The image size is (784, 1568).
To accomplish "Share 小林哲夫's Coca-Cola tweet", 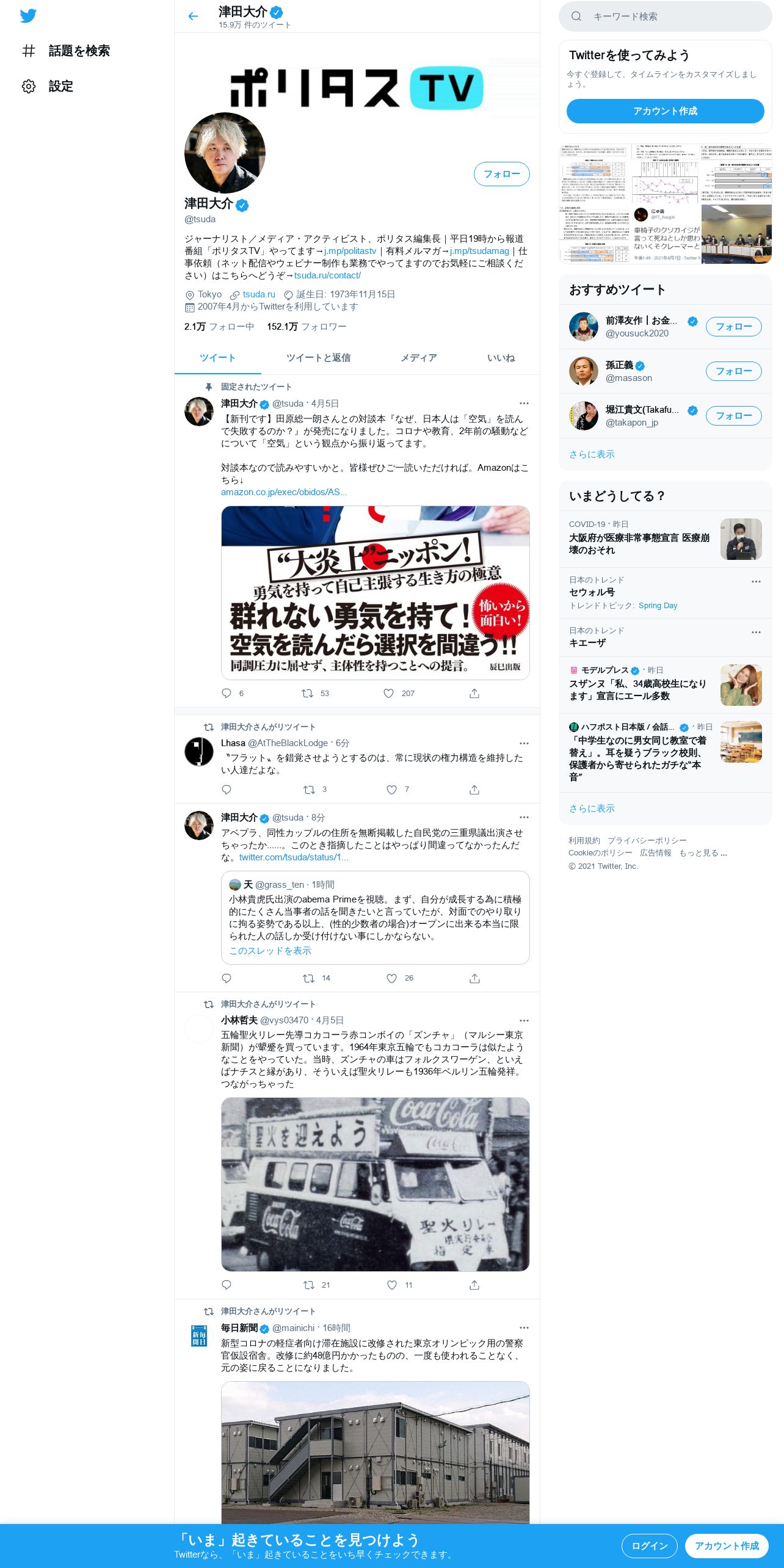I will [474, 1285].
